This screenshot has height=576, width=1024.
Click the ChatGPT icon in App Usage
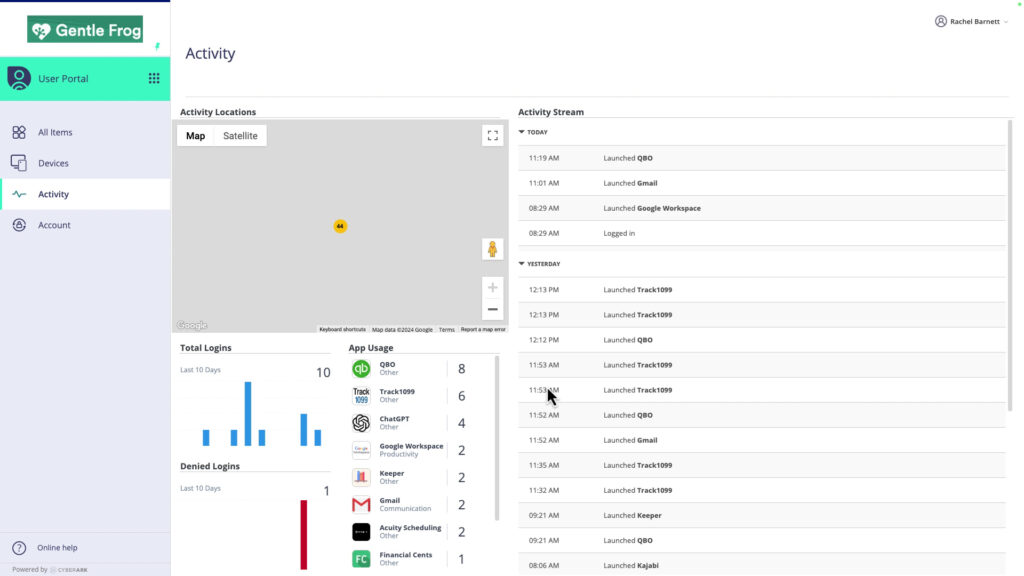[361, 422]
